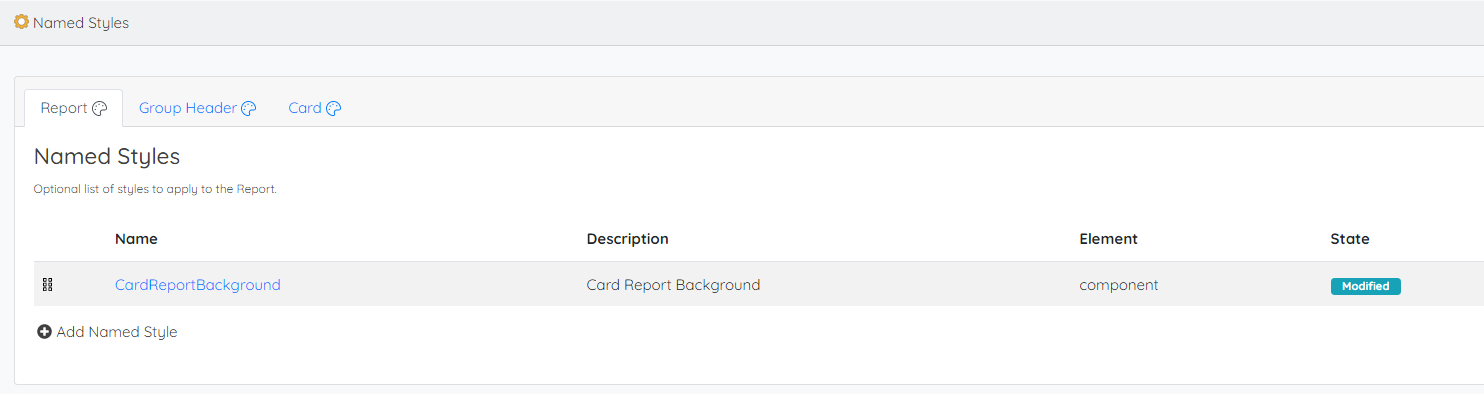
Task: Click the palette icon on the Card tab
Action: pyautogui.click(x=334, y=109)
